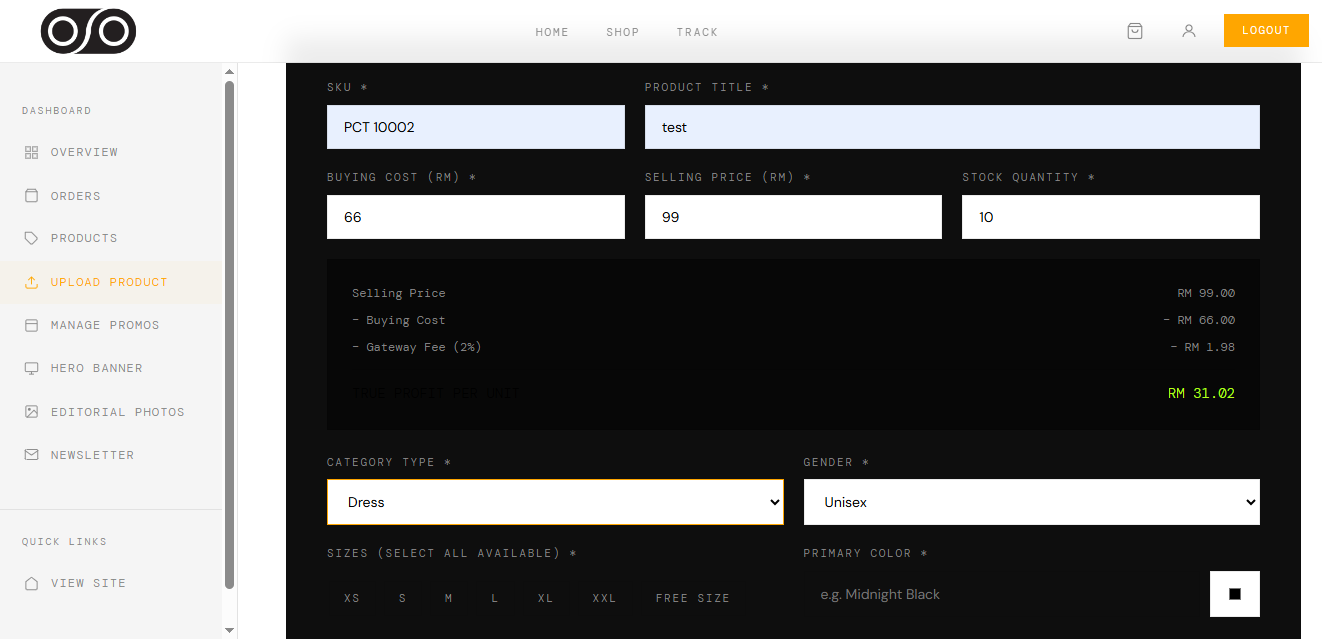Screen dimensions: 1322x639
Task: Toggle the XS size option
Action: (x=352, y=598)
